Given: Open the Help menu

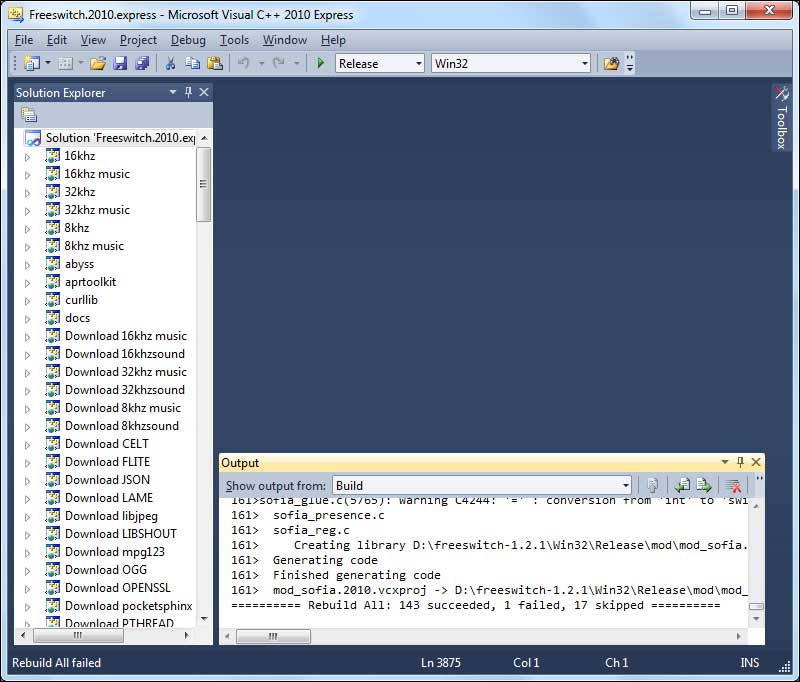Looking at the screenshot, I should [x=333, y=40].
